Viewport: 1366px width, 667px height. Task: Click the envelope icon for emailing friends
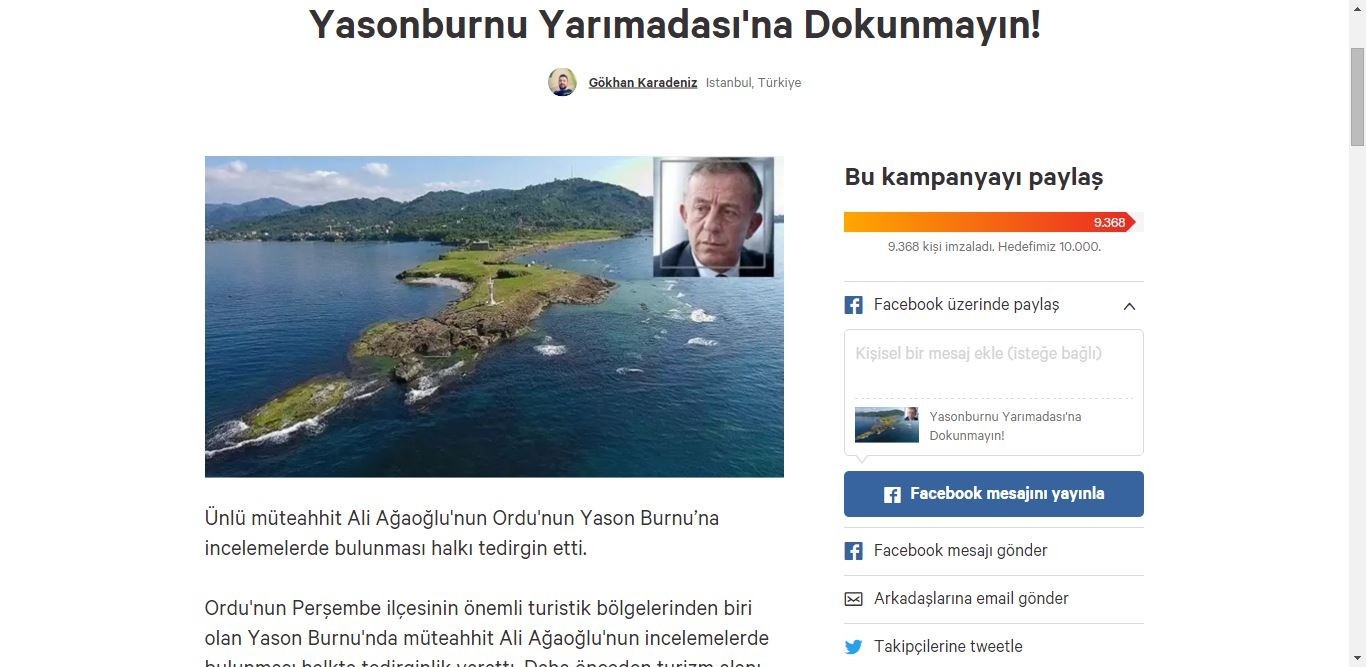click(853, 599)
